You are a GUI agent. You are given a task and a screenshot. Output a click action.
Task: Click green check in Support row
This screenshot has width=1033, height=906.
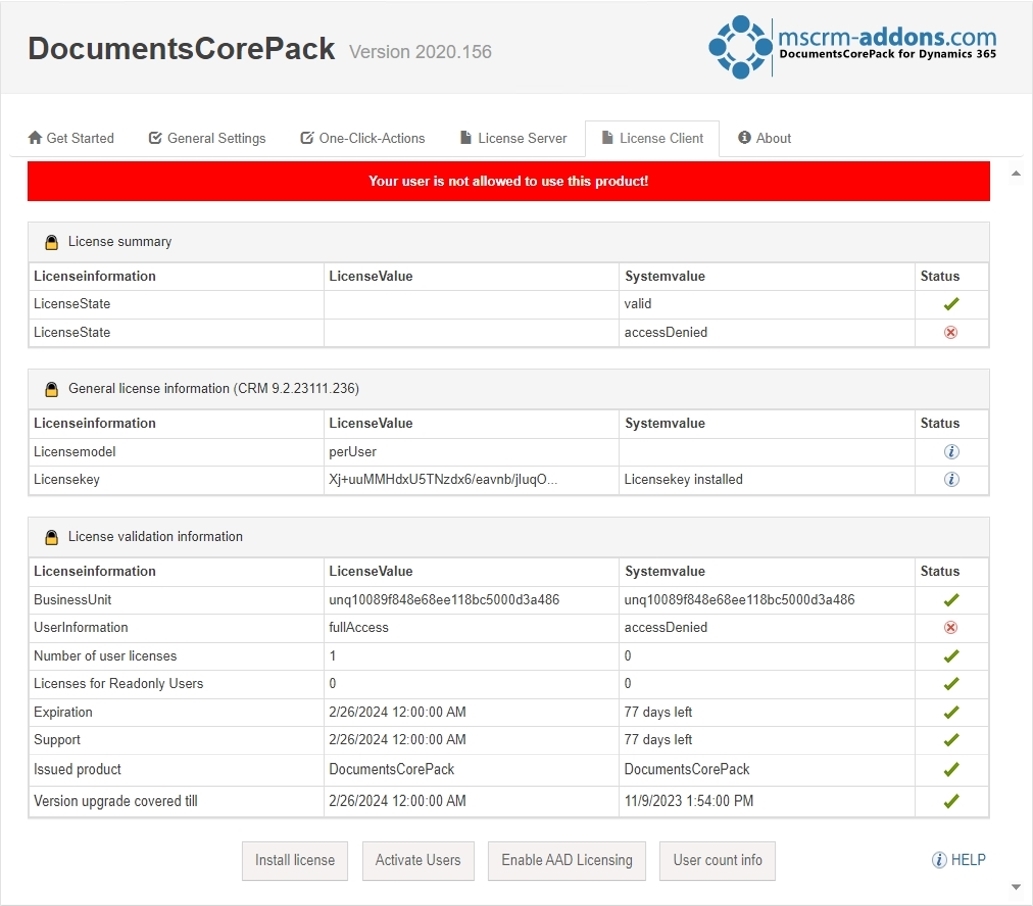click(951, 740)
